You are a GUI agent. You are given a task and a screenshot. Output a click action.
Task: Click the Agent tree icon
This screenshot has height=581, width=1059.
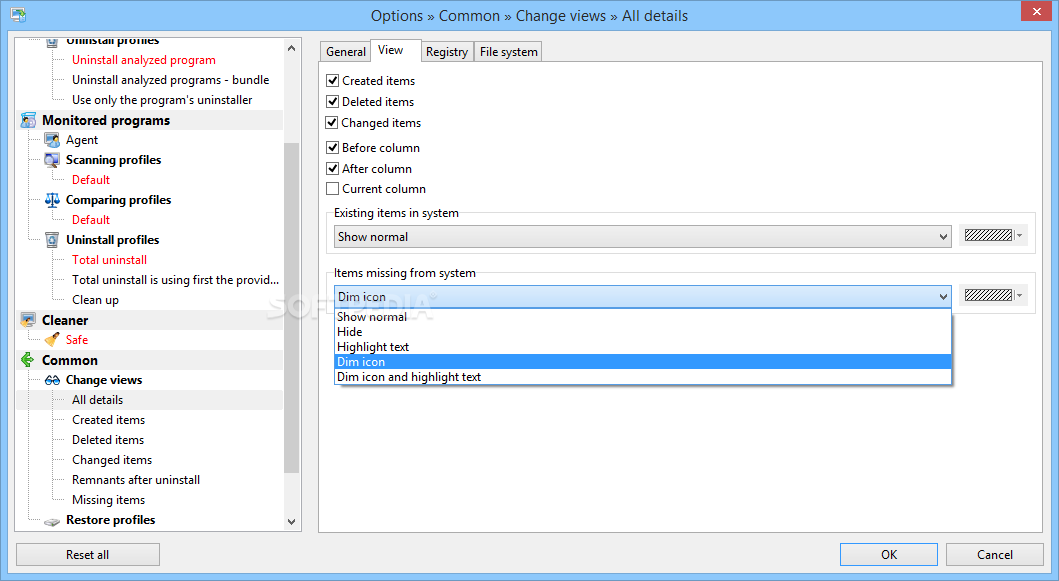coord(52,140)
